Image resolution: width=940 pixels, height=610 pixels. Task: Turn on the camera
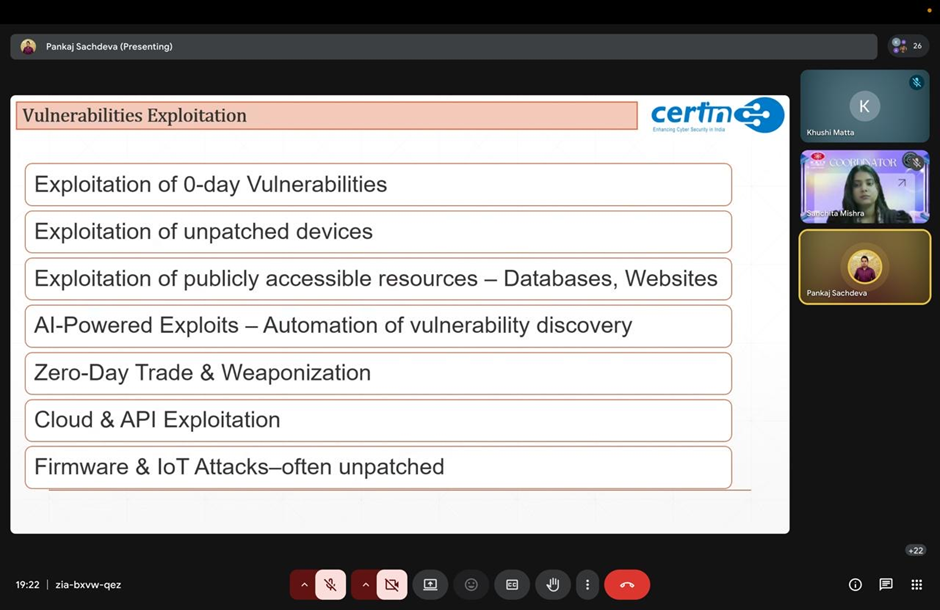pyautogui.click(x=391, y=585)
